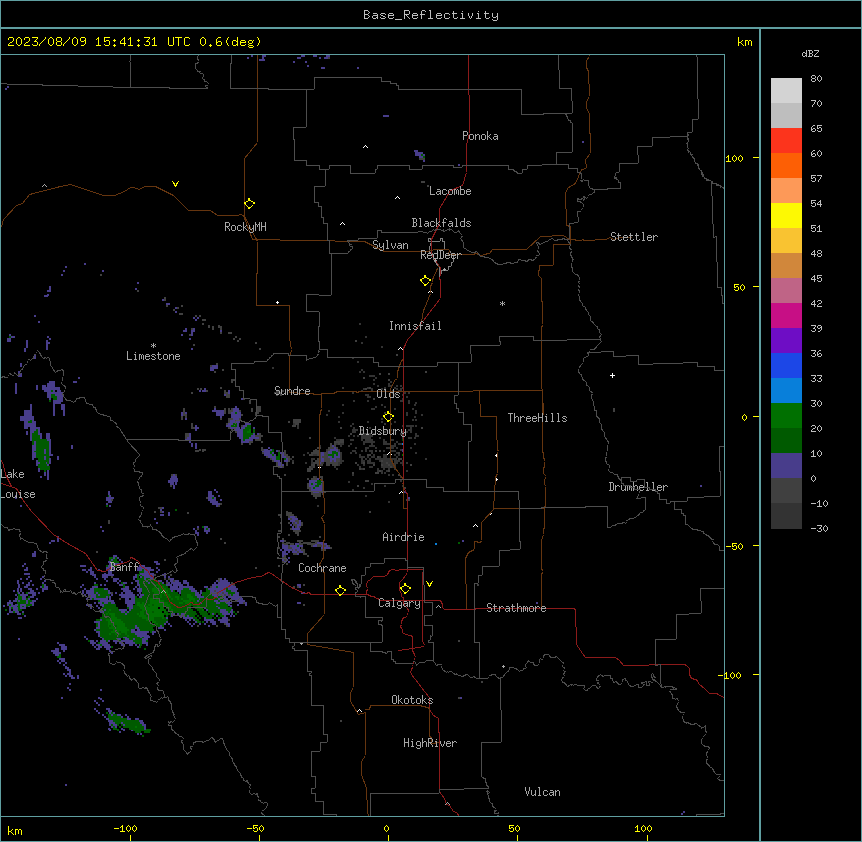Viewport: 862px width, 842px height.
Task: Pick the orange 57-60 dBZ legend swatch
Action: 786,165
